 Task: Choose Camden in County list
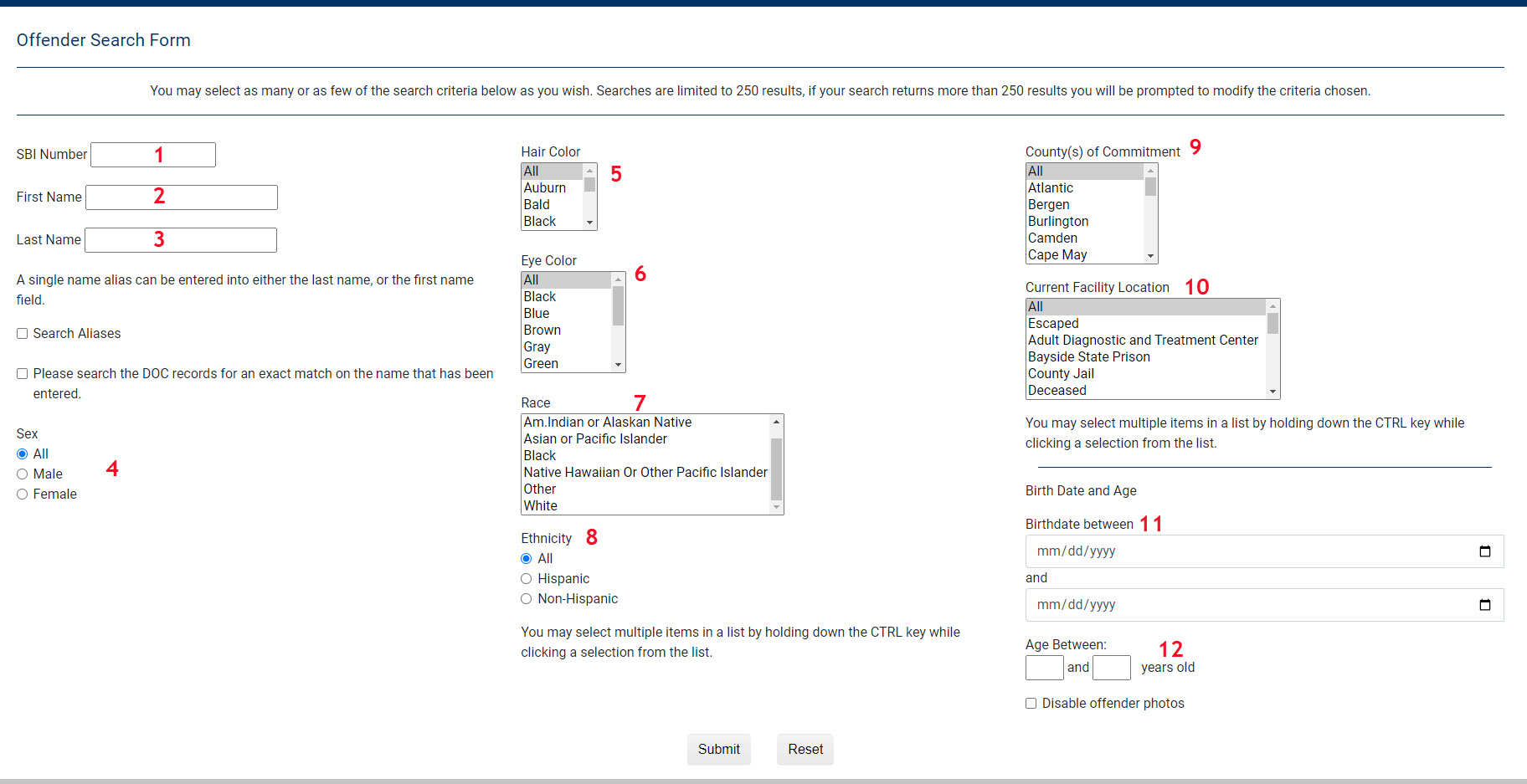1052,238
